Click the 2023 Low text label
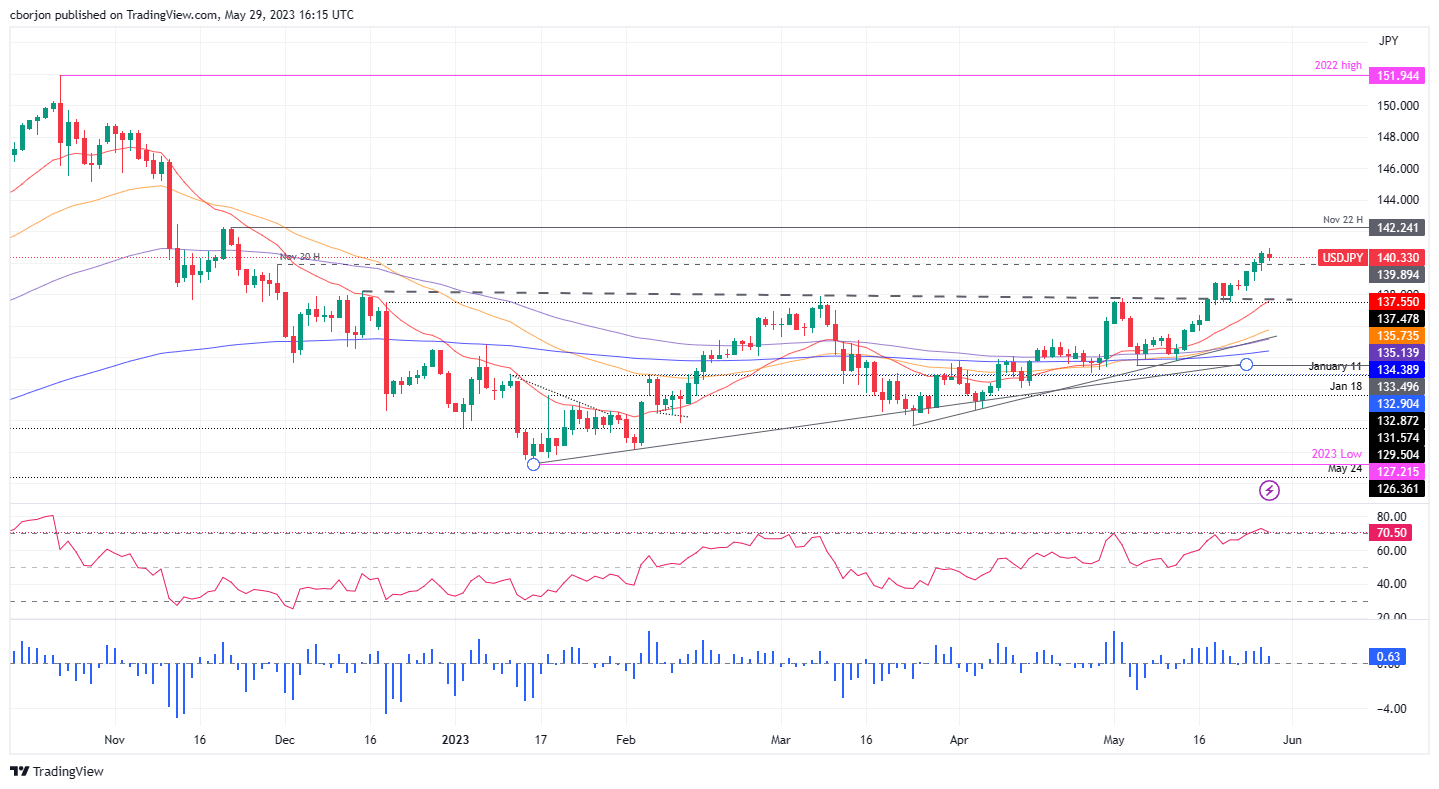This screenshot has width=1439, height=789. coord(1336,453)
